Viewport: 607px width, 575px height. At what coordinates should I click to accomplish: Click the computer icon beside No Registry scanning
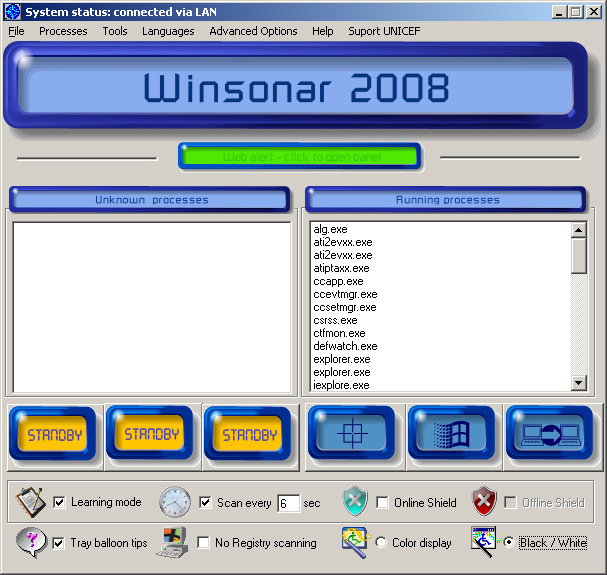pos(173,542)
